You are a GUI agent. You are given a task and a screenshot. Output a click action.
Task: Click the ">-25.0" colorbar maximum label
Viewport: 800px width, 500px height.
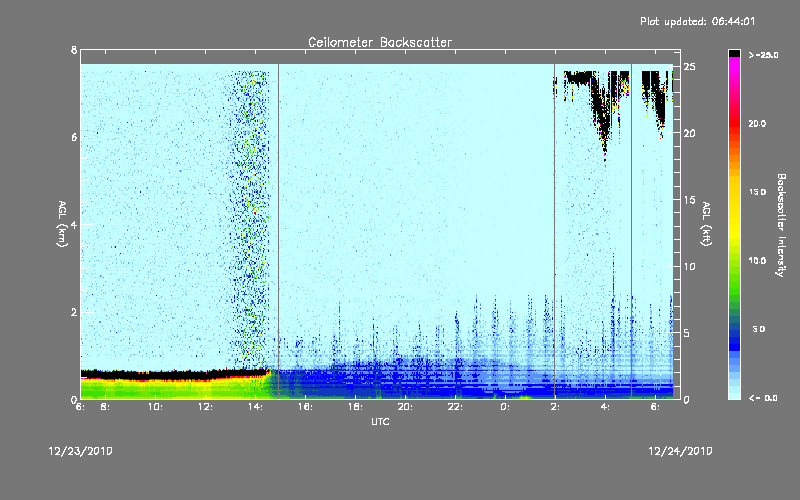pos(763,55)
